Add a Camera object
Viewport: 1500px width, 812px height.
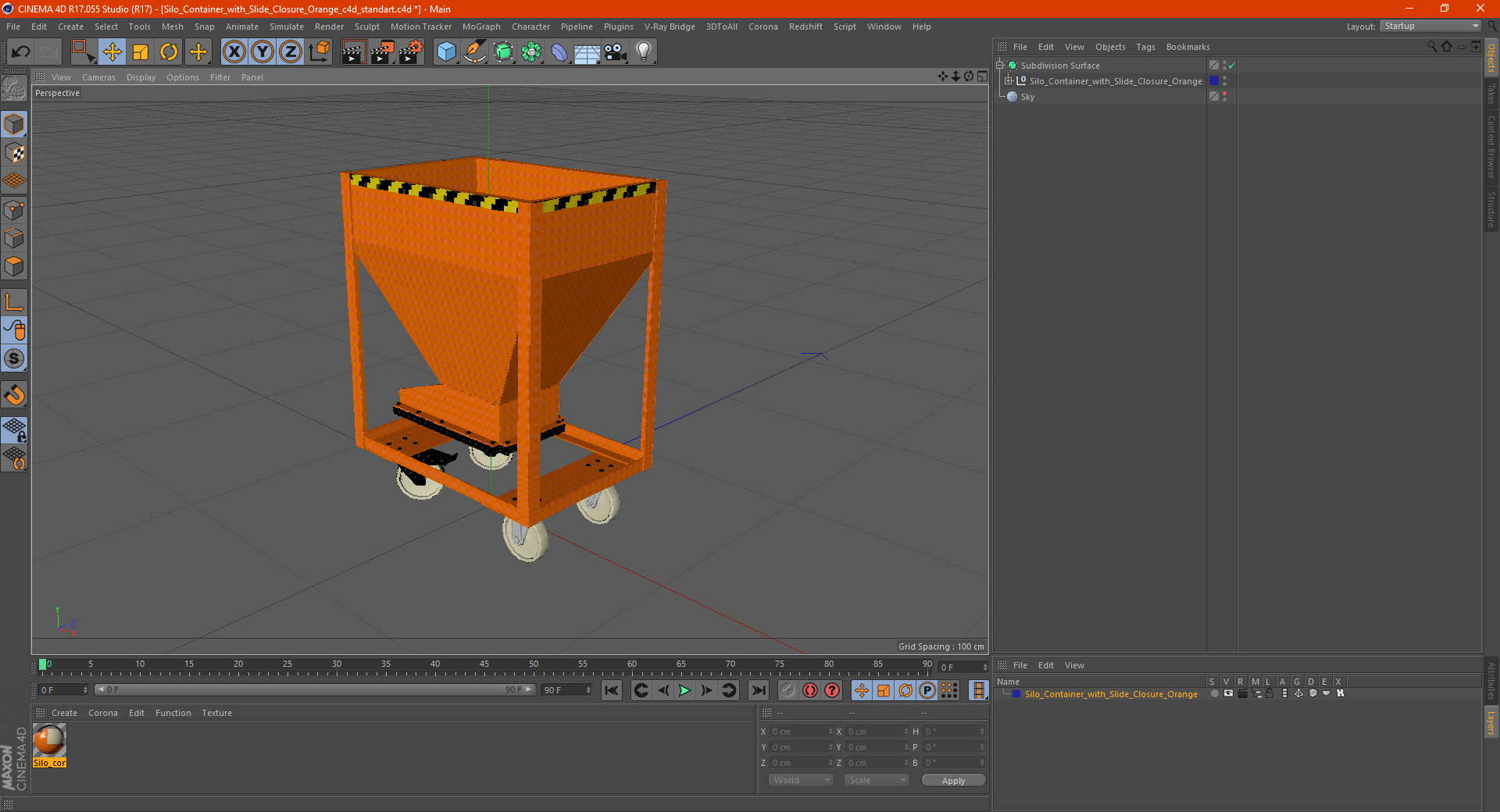[616, 52]
